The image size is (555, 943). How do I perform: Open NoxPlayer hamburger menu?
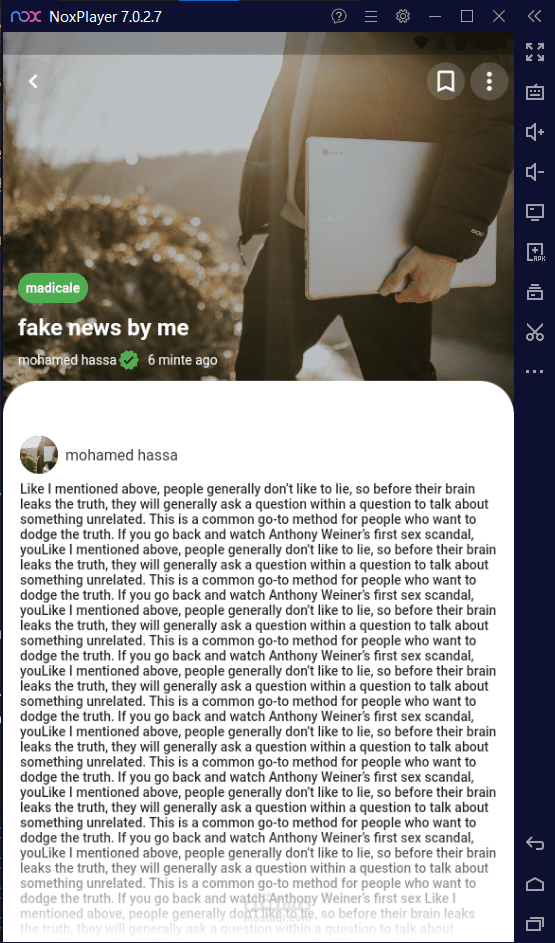[x=371, y=16]
